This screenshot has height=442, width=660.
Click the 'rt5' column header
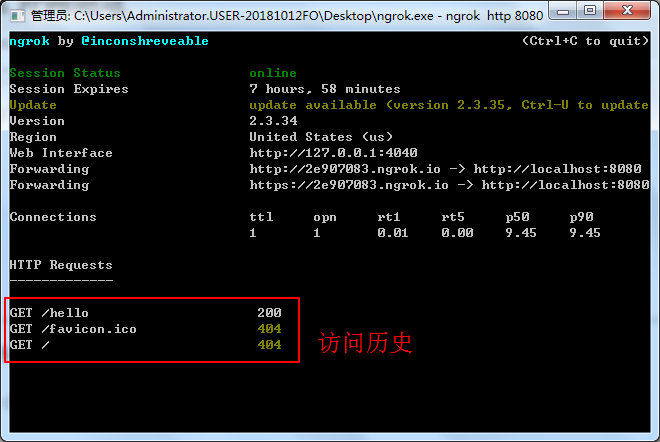tap(453, 217)
